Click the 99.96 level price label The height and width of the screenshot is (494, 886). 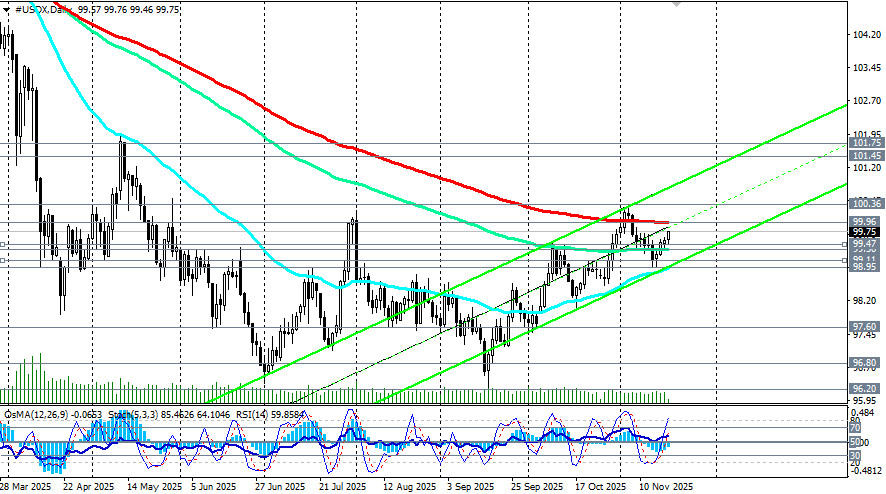tap(865, 222)
